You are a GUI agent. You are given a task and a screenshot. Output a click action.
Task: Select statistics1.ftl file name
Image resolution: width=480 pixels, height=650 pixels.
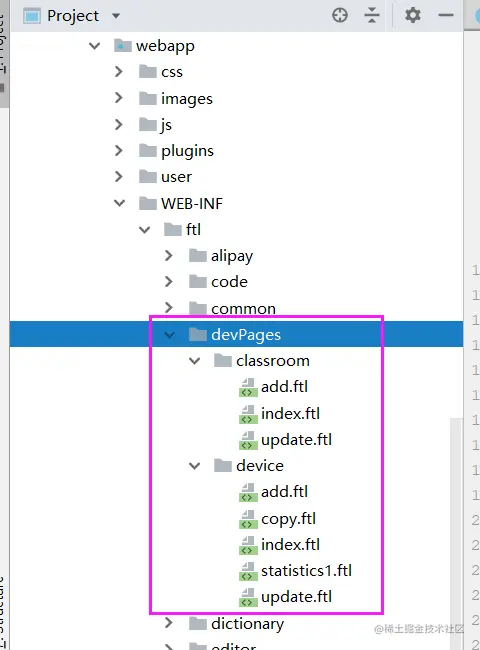[306, 571]
